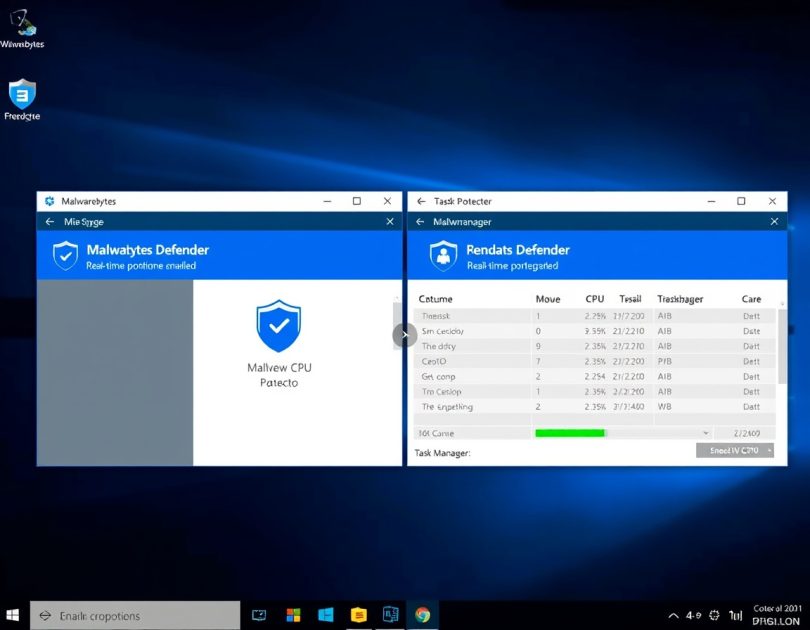Click the task table vertical scrollbar
Screen dimensions: 810x630
pyautogui.click(x=782, y=346)
